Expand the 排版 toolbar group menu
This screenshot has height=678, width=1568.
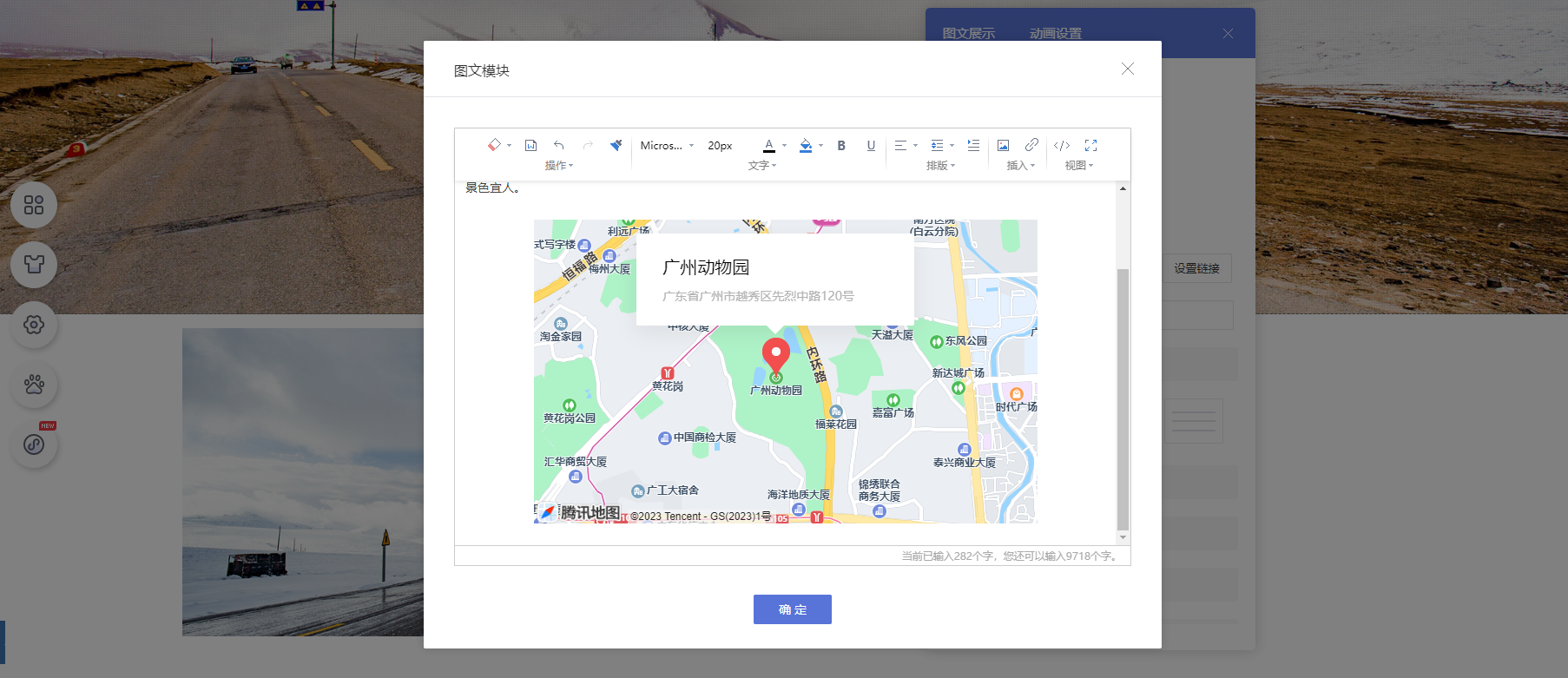click(x=940, y=165)
